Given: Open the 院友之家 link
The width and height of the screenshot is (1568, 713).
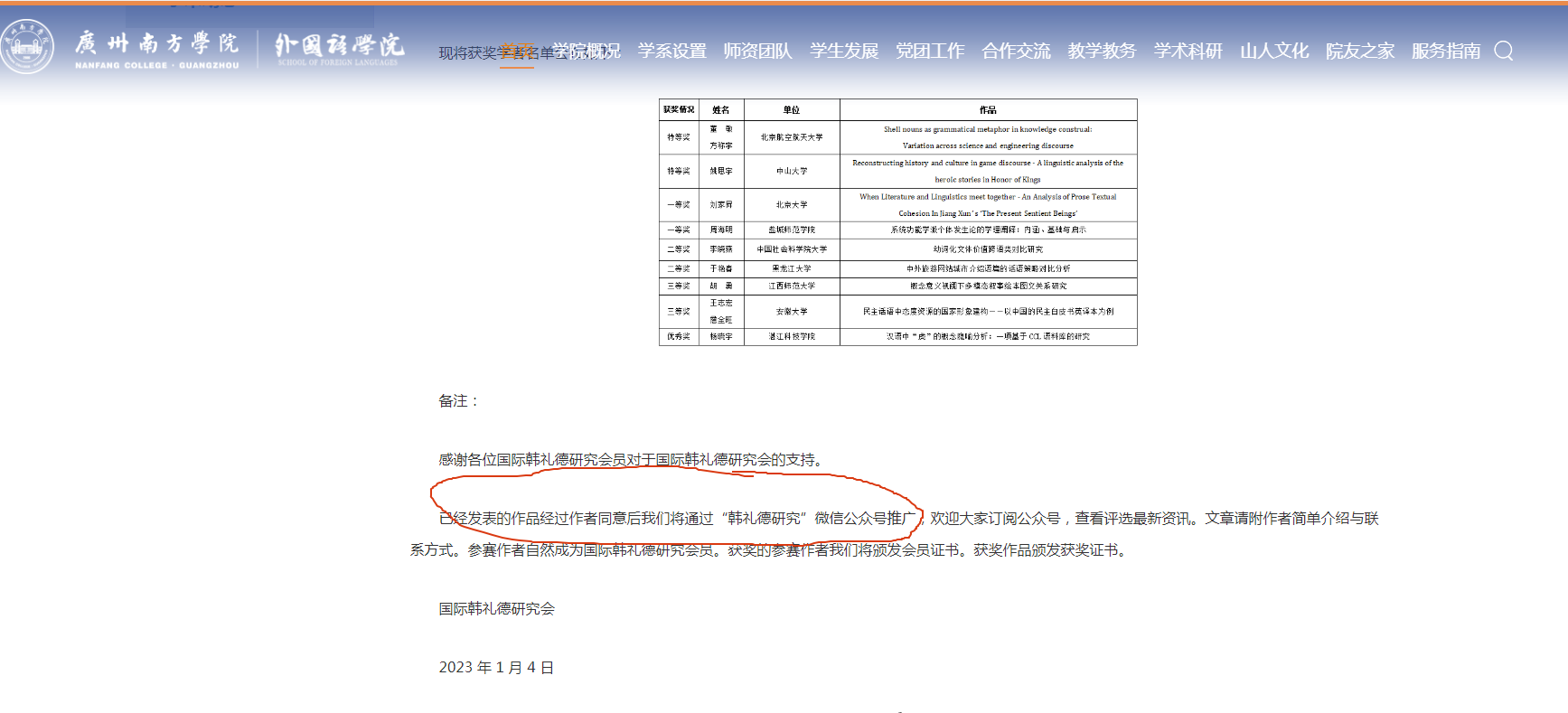Looking at the screenshot, I should (x=1360, y=51).
